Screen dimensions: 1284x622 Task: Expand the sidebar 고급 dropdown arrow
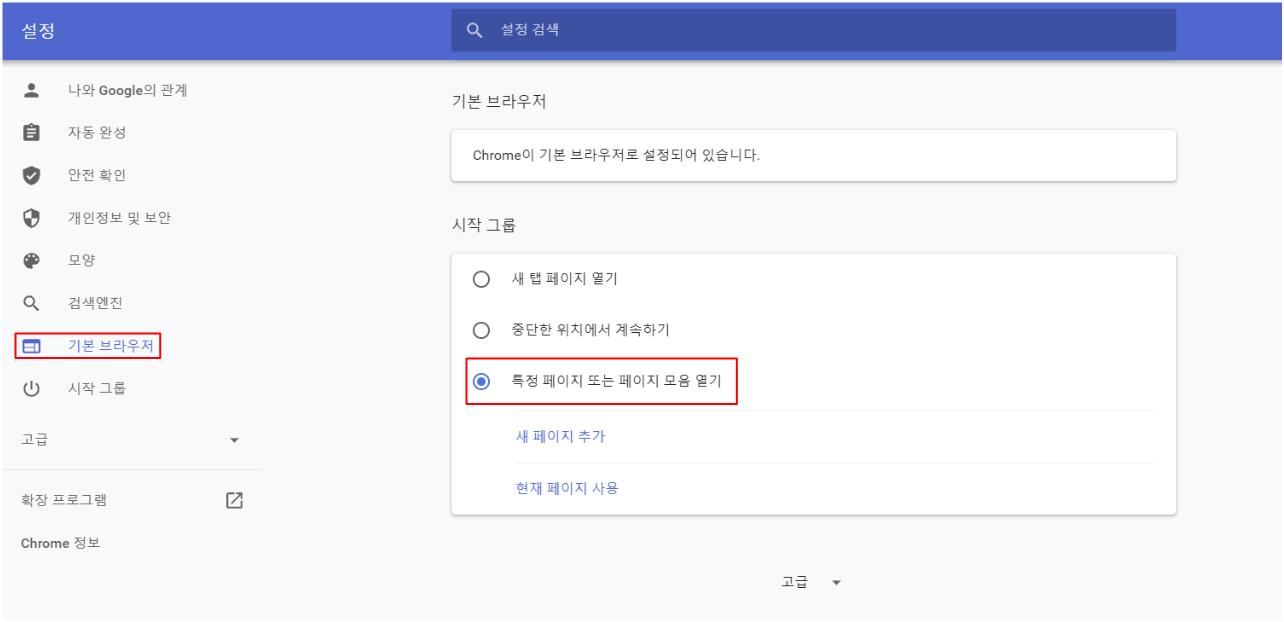pos(235,440)
